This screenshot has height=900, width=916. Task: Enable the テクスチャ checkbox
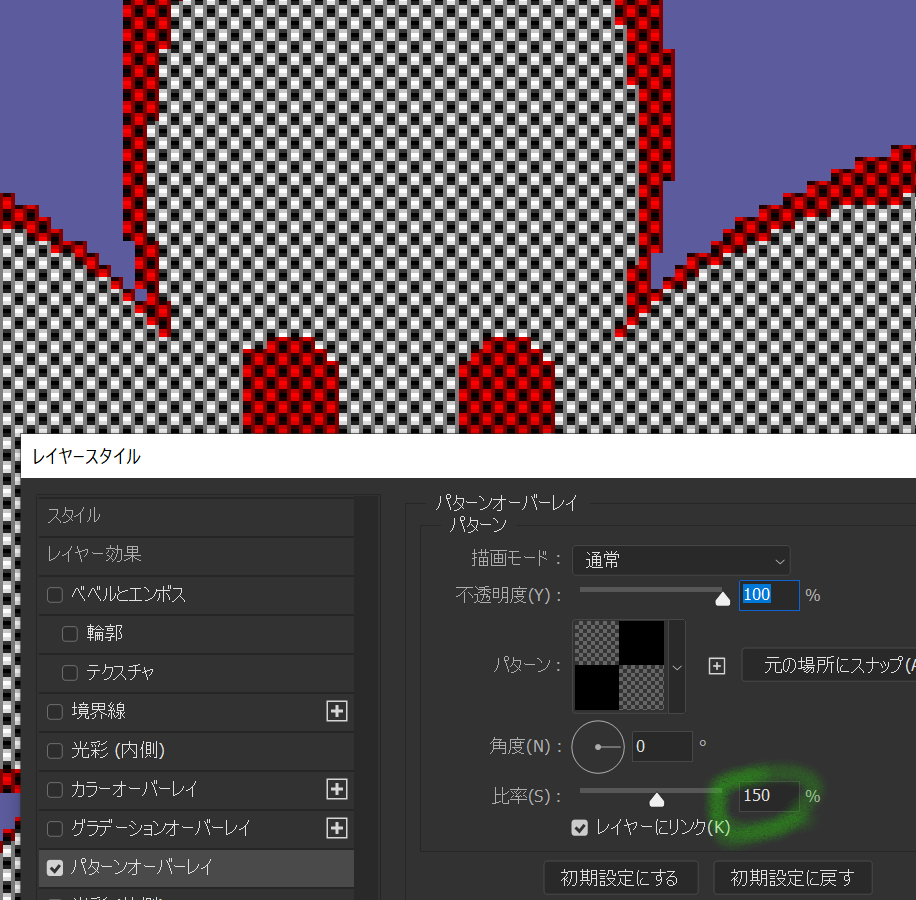(70, 672)
